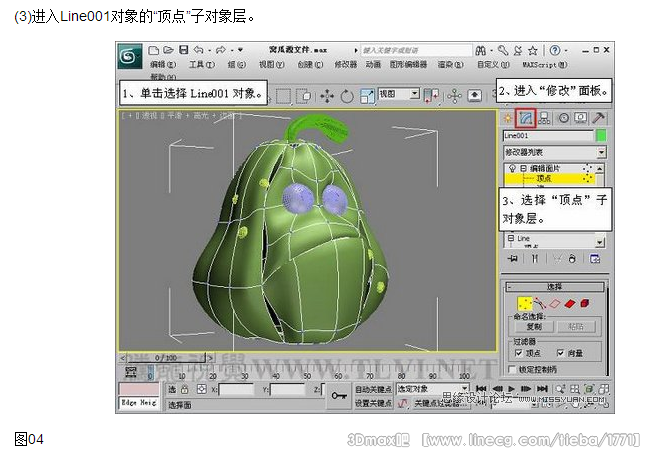Collapse the Selection rollout header
The height and width of the screenshot is (457, 669).
tap(555, 287)
